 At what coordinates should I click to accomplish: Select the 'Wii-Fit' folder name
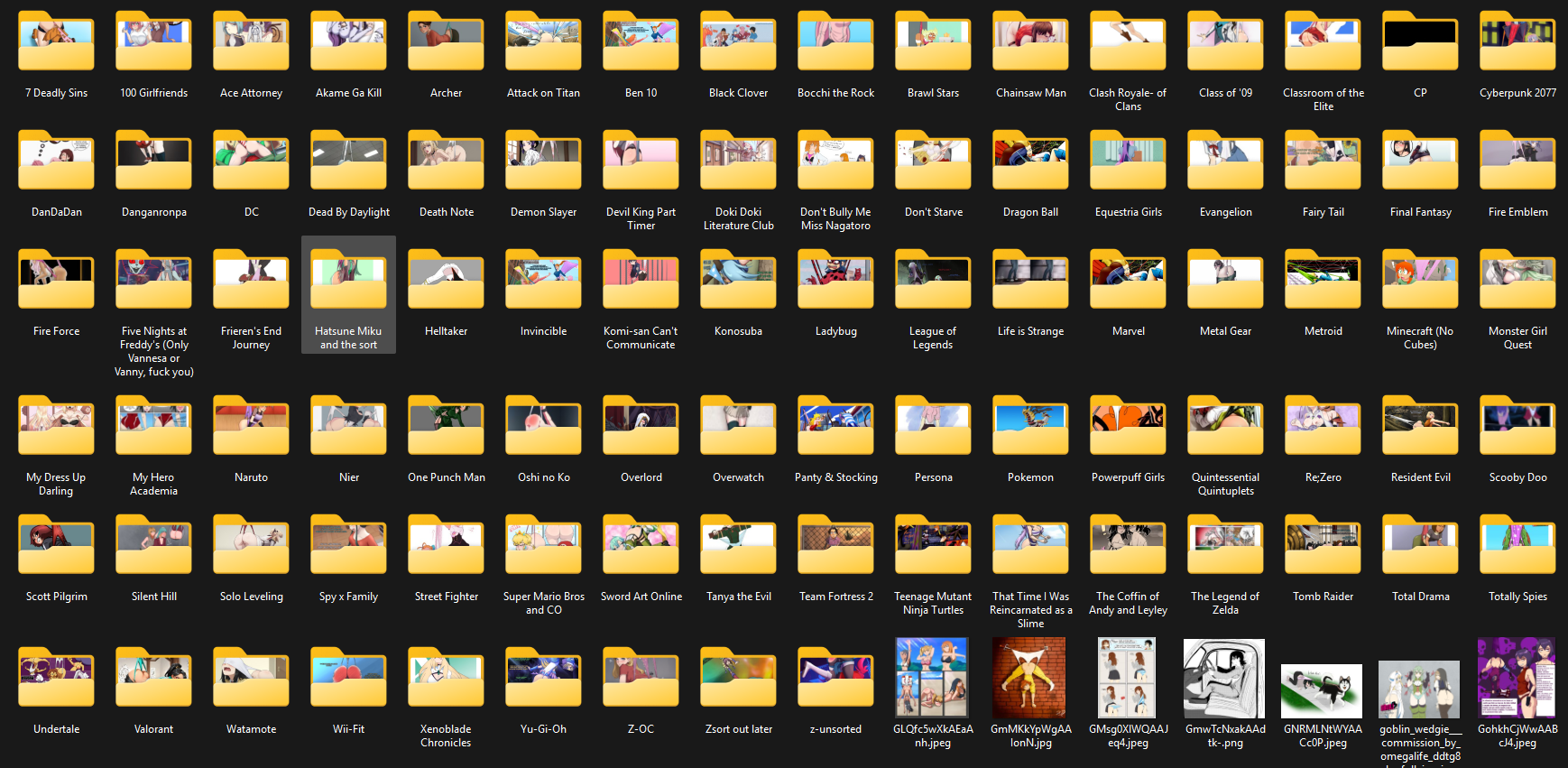[348, 729]
